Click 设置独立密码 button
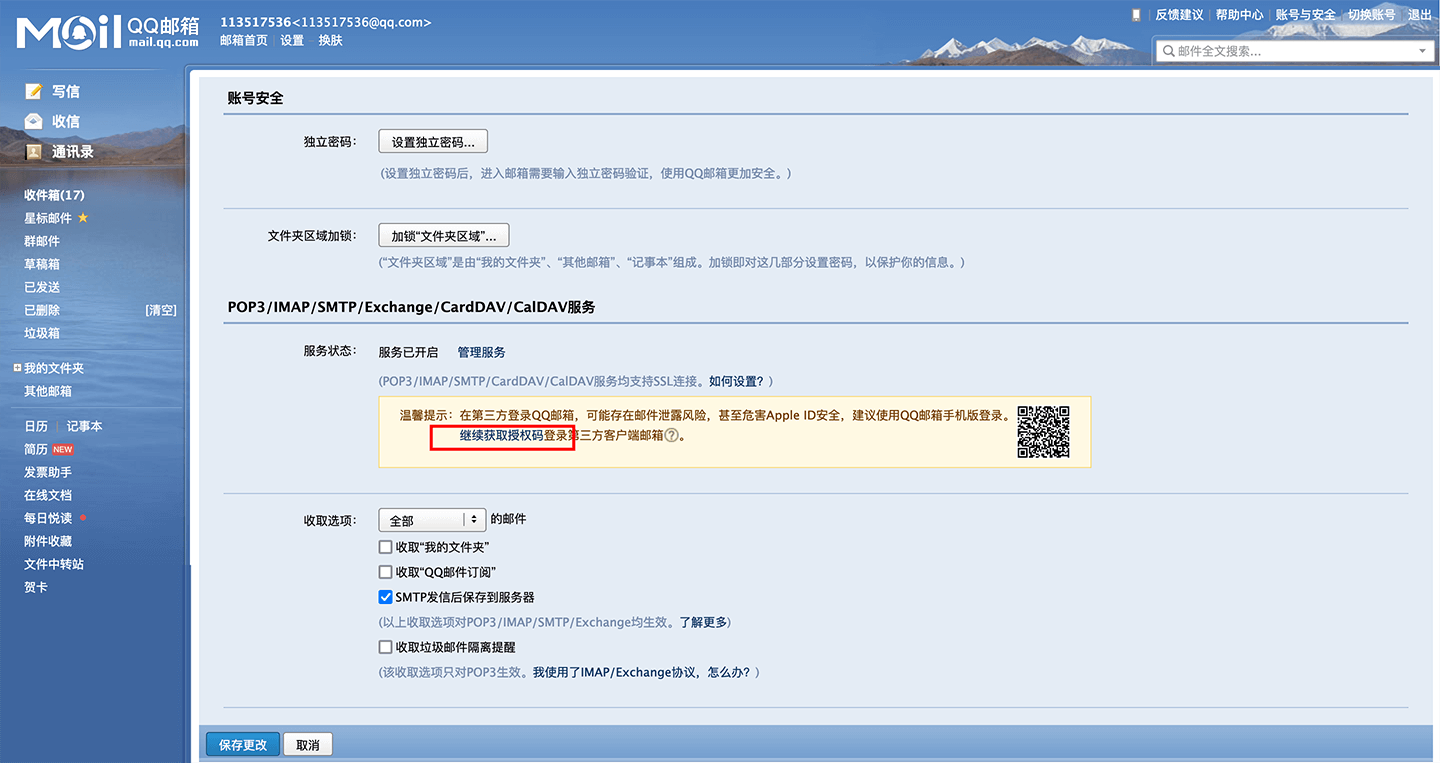The height and width of the screenshot is (763, 1440). 433,142
